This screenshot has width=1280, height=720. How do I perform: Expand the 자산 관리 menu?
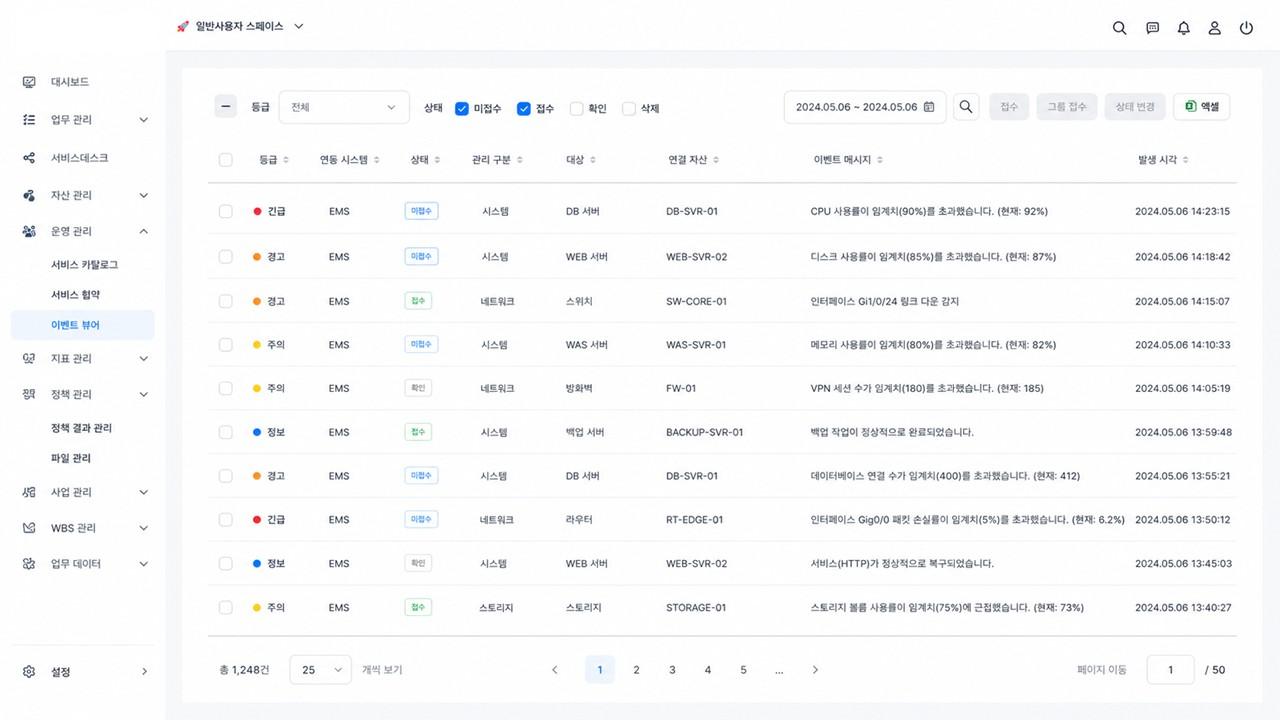[85, 195]
